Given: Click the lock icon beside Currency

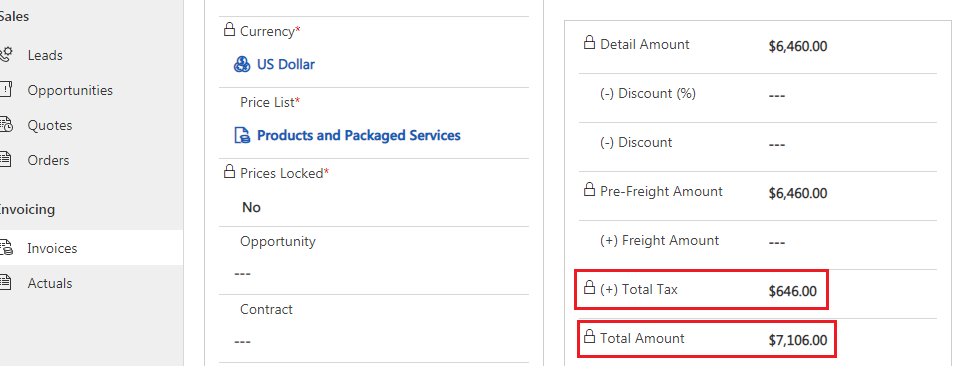Looking at the screenshot, I should click(229, 29).
